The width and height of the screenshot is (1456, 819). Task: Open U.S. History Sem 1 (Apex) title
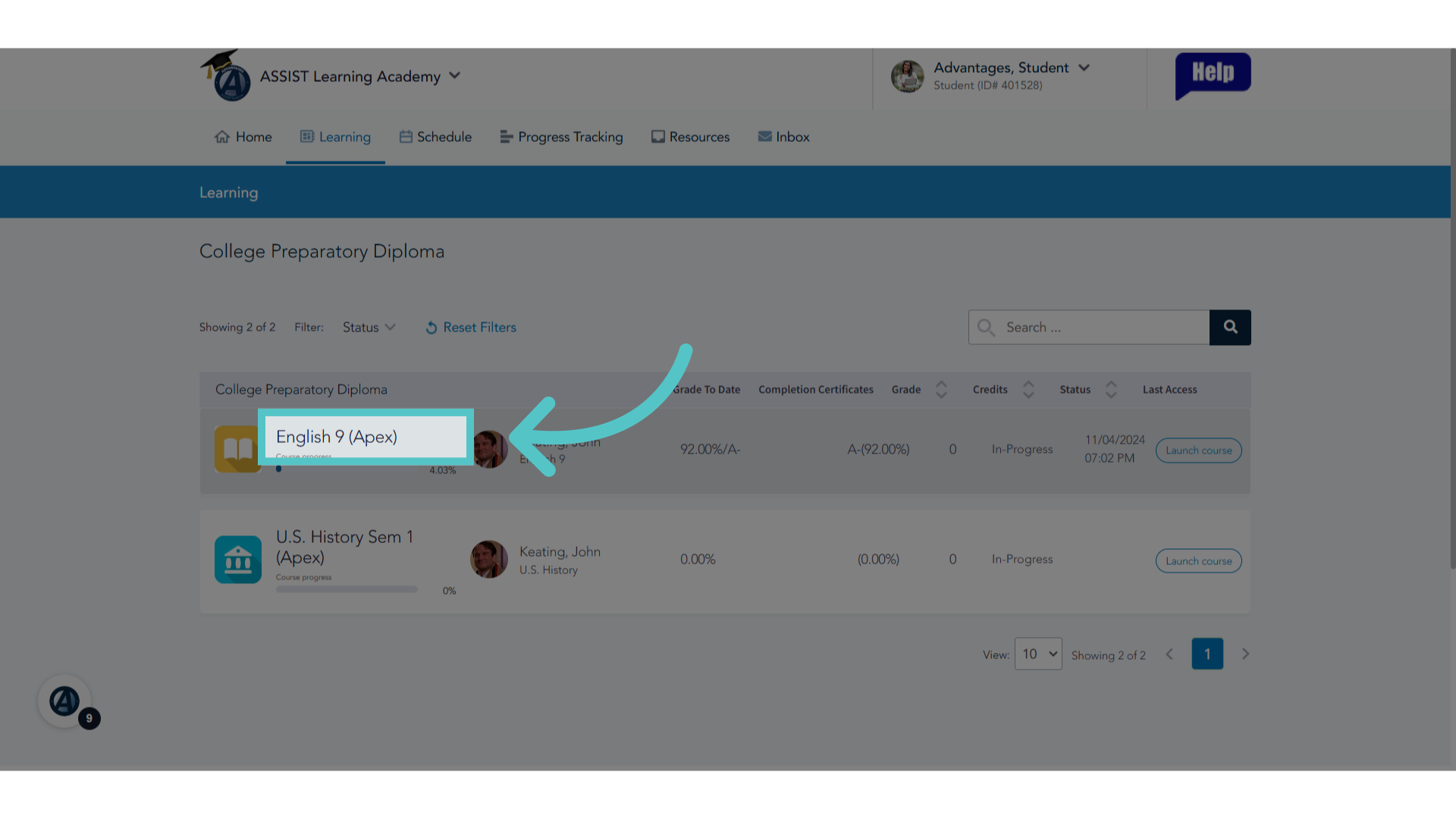345,547
